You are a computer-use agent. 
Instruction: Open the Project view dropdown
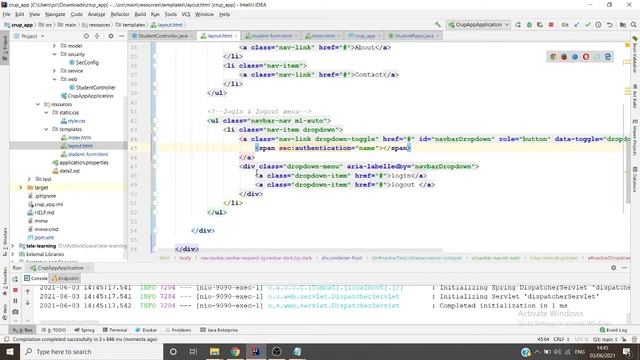(x=29, y=36)
